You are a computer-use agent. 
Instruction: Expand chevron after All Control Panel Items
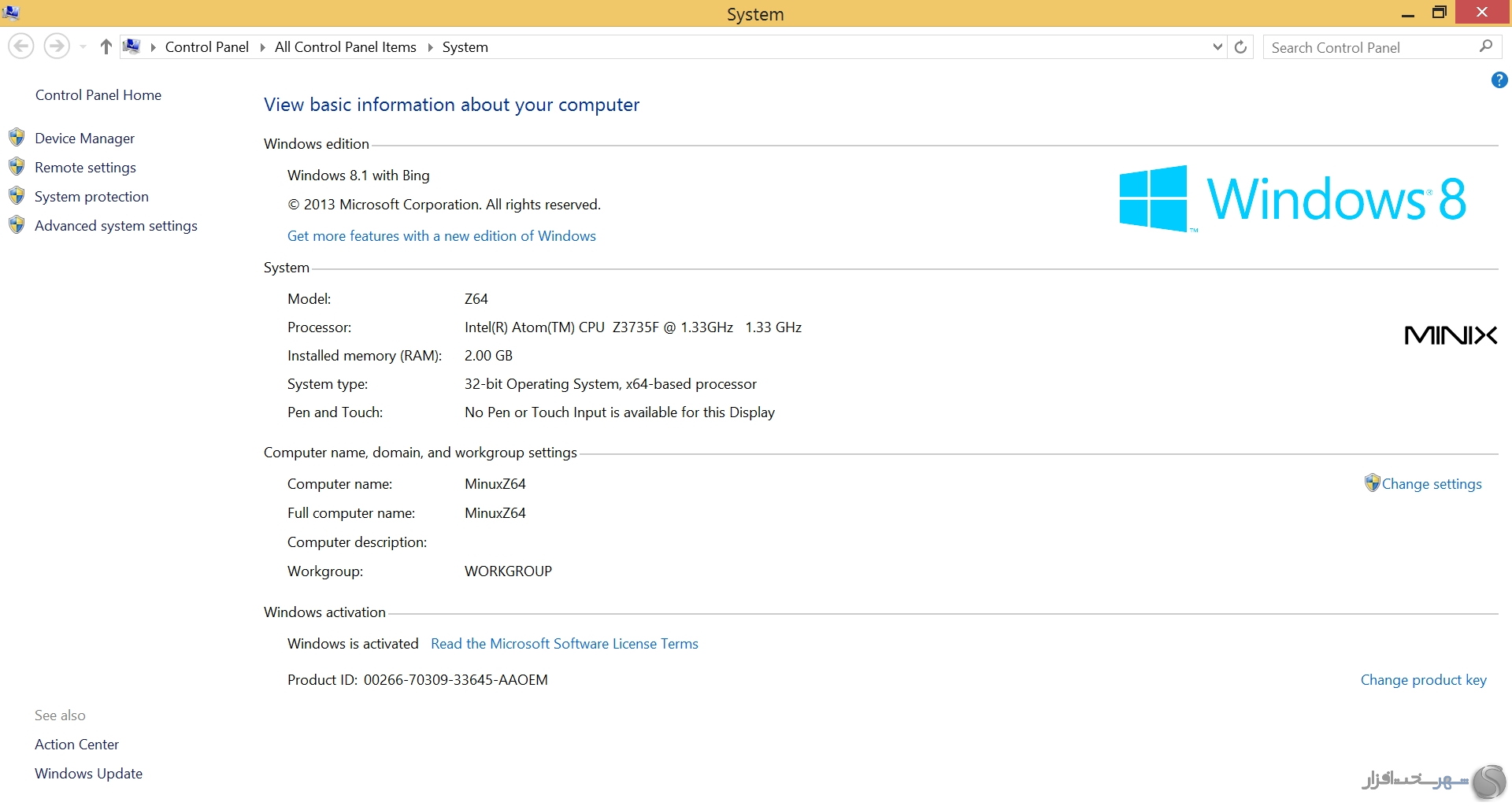(x=430, y=47)
